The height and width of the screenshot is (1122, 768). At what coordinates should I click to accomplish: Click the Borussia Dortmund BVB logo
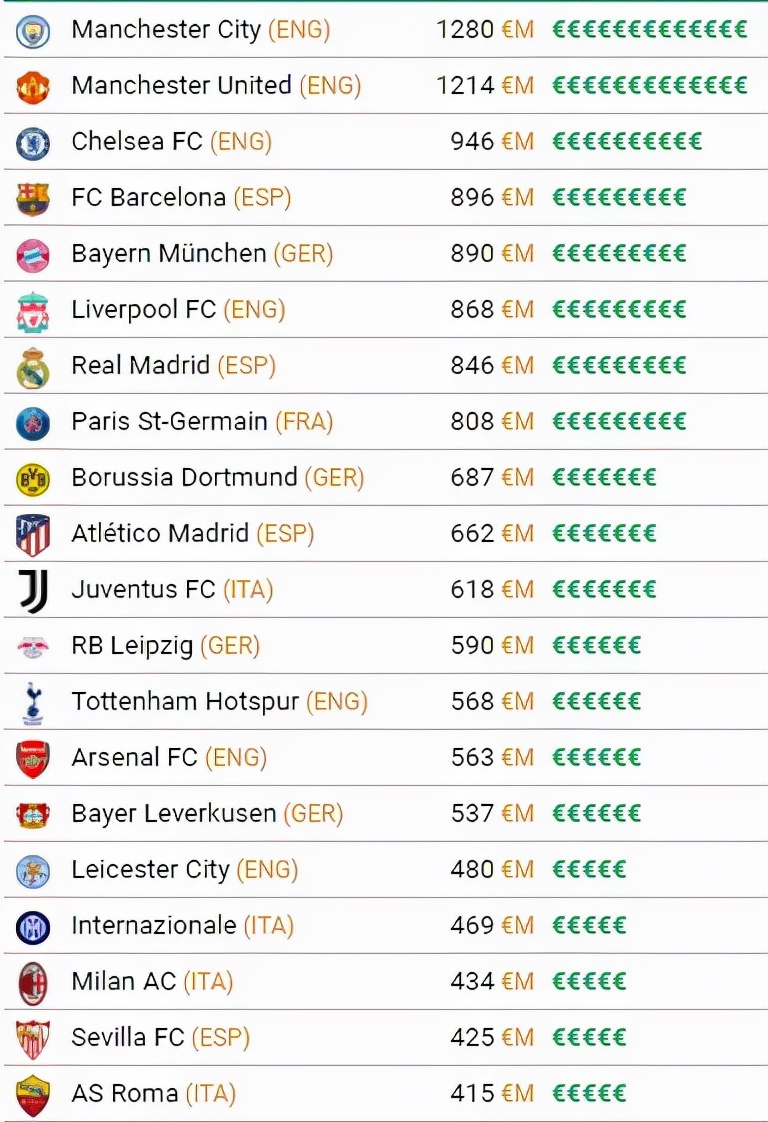[33, 479]
